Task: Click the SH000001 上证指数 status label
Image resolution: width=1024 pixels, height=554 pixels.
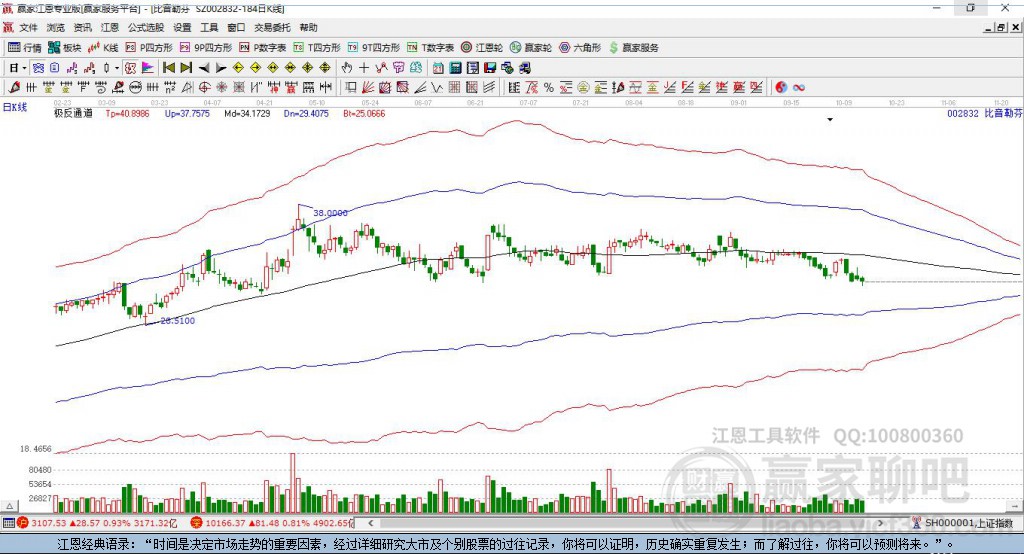Action: (x=968, y=523)
